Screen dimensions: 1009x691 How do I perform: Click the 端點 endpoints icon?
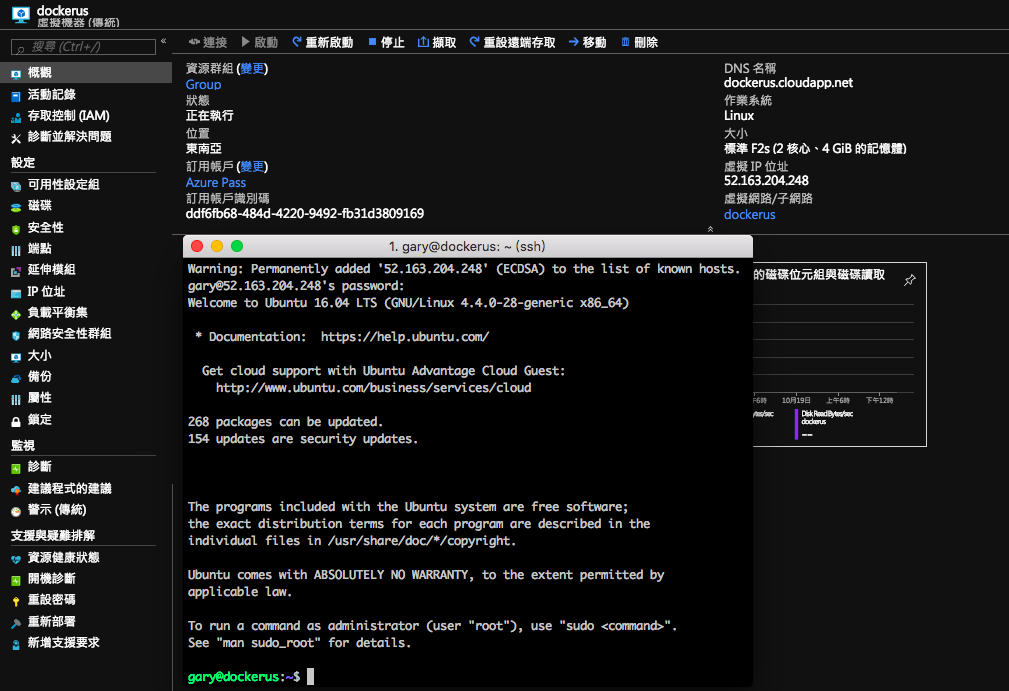tap(16, 250)
